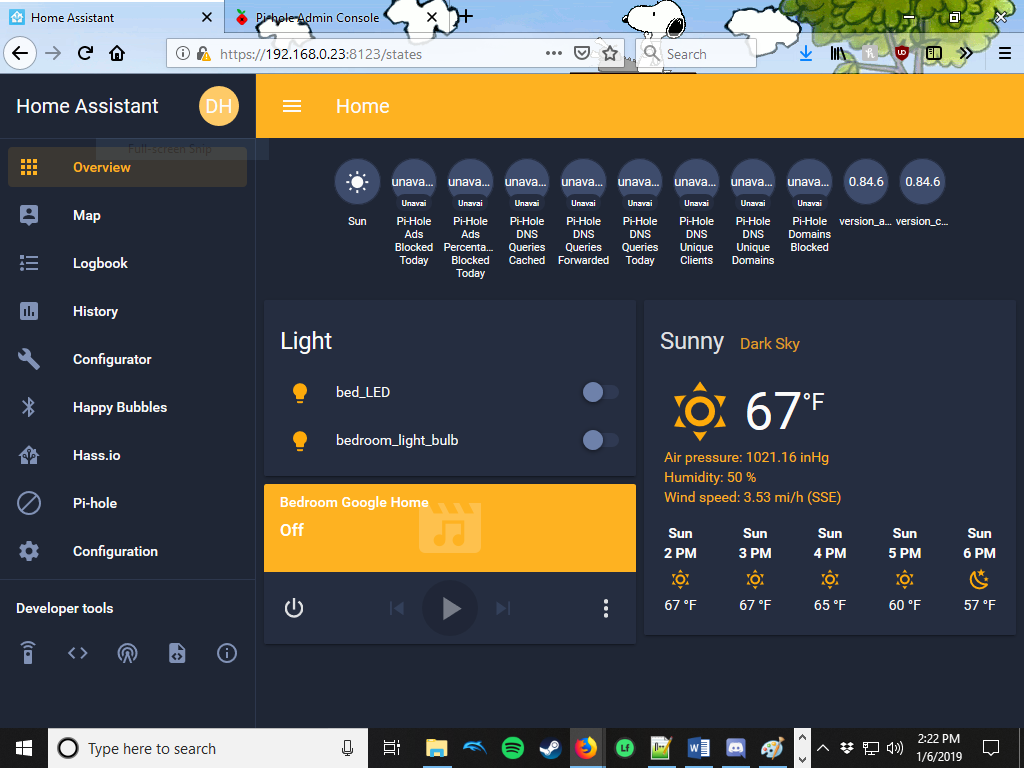Image resolution: width=1024 pixels, height=768 pixels.
Task: Turn on the bed_LED light
Action: (x=600, y=392)
